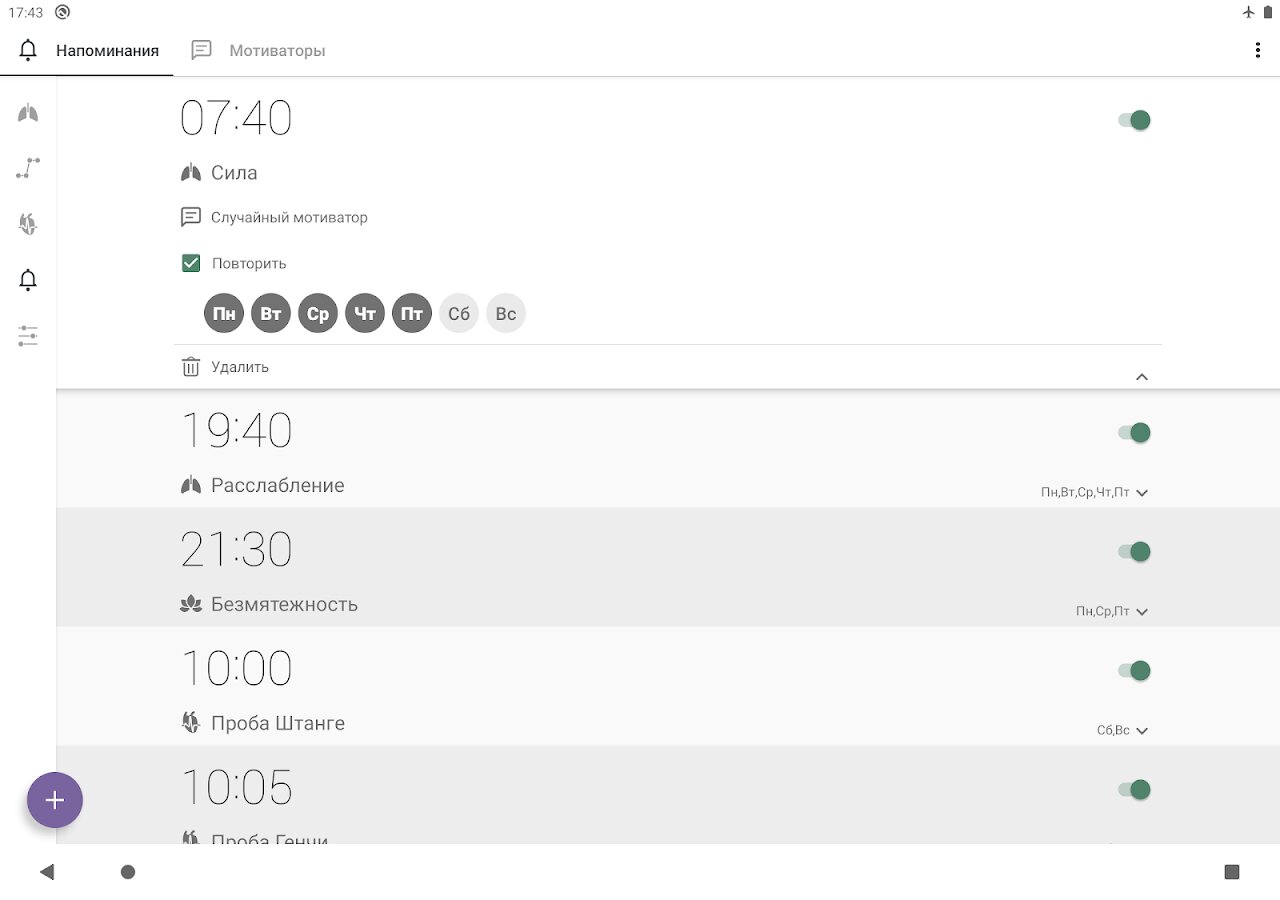
Task: Switch to the Мотиваторы tab
Action: click(260, 50)
